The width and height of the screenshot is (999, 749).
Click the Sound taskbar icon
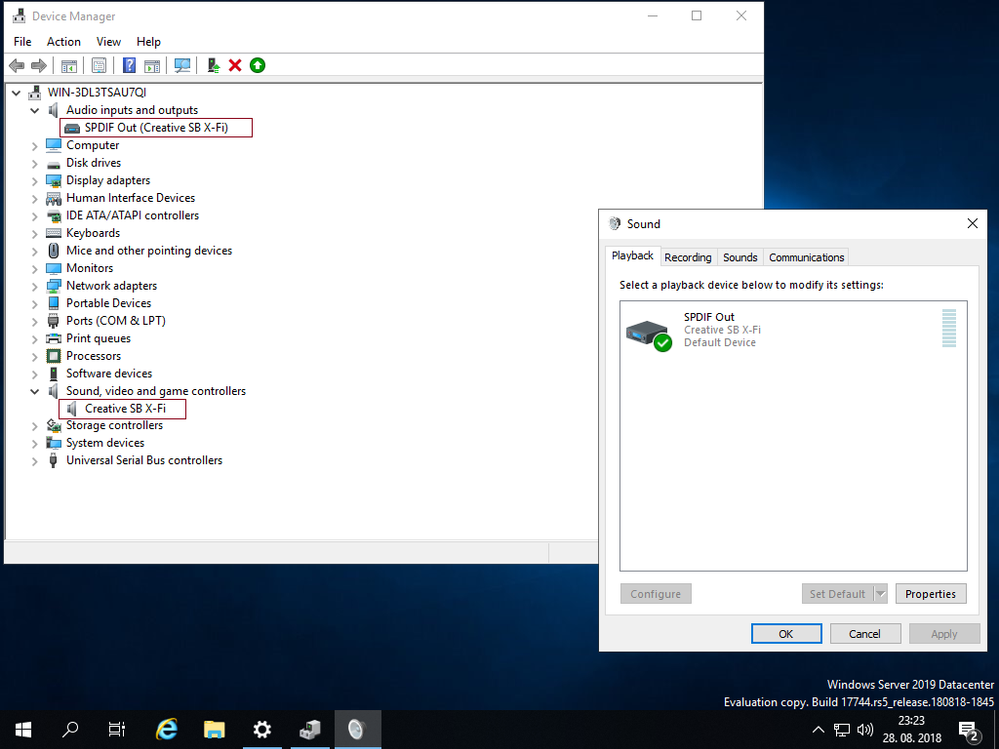(357, 729)
